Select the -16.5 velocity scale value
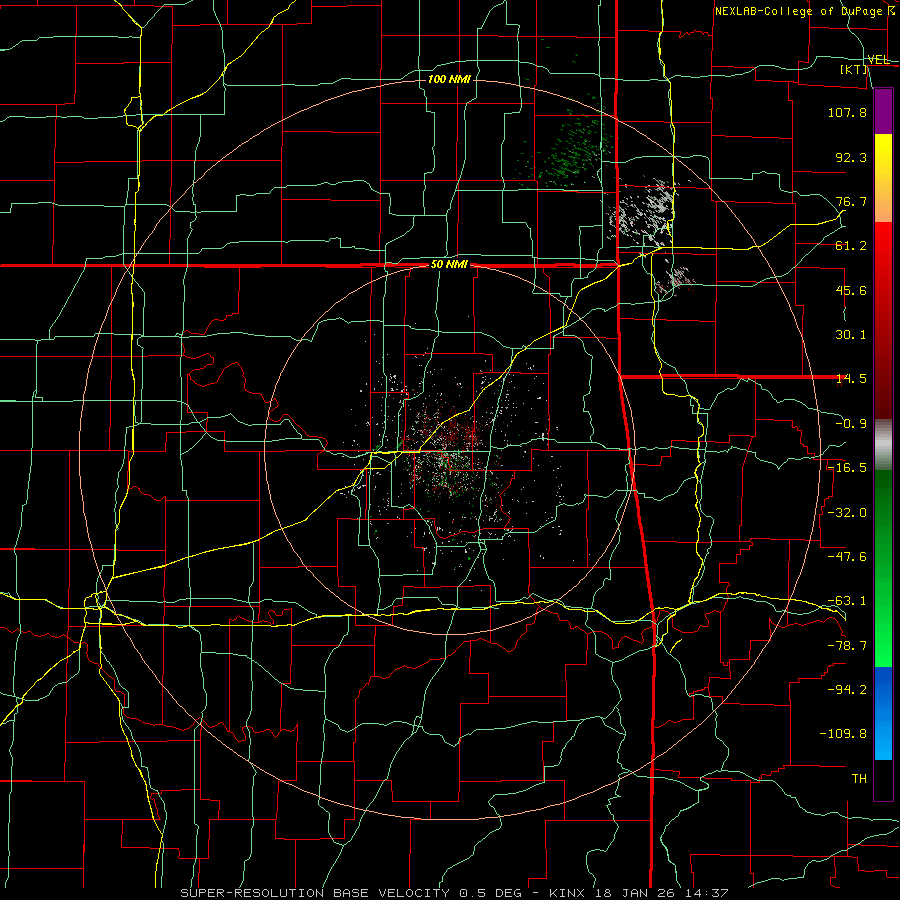Viewport: 900px width, 900px height. point(847,468)
